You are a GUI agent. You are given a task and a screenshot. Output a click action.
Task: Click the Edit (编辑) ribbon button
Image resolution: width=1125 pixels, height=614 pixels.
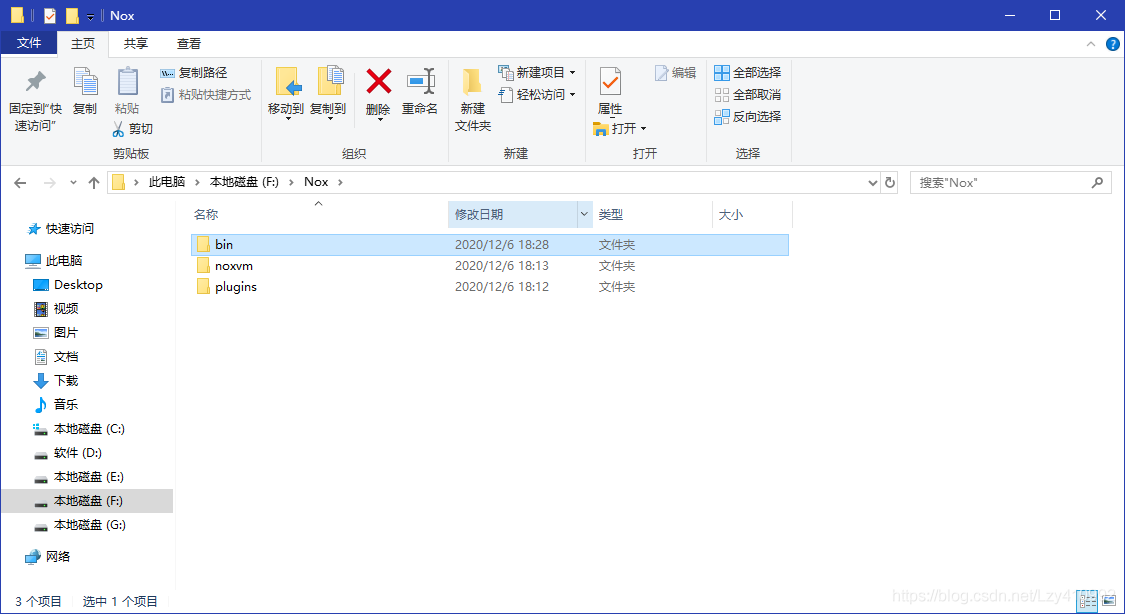coord(675,72)
